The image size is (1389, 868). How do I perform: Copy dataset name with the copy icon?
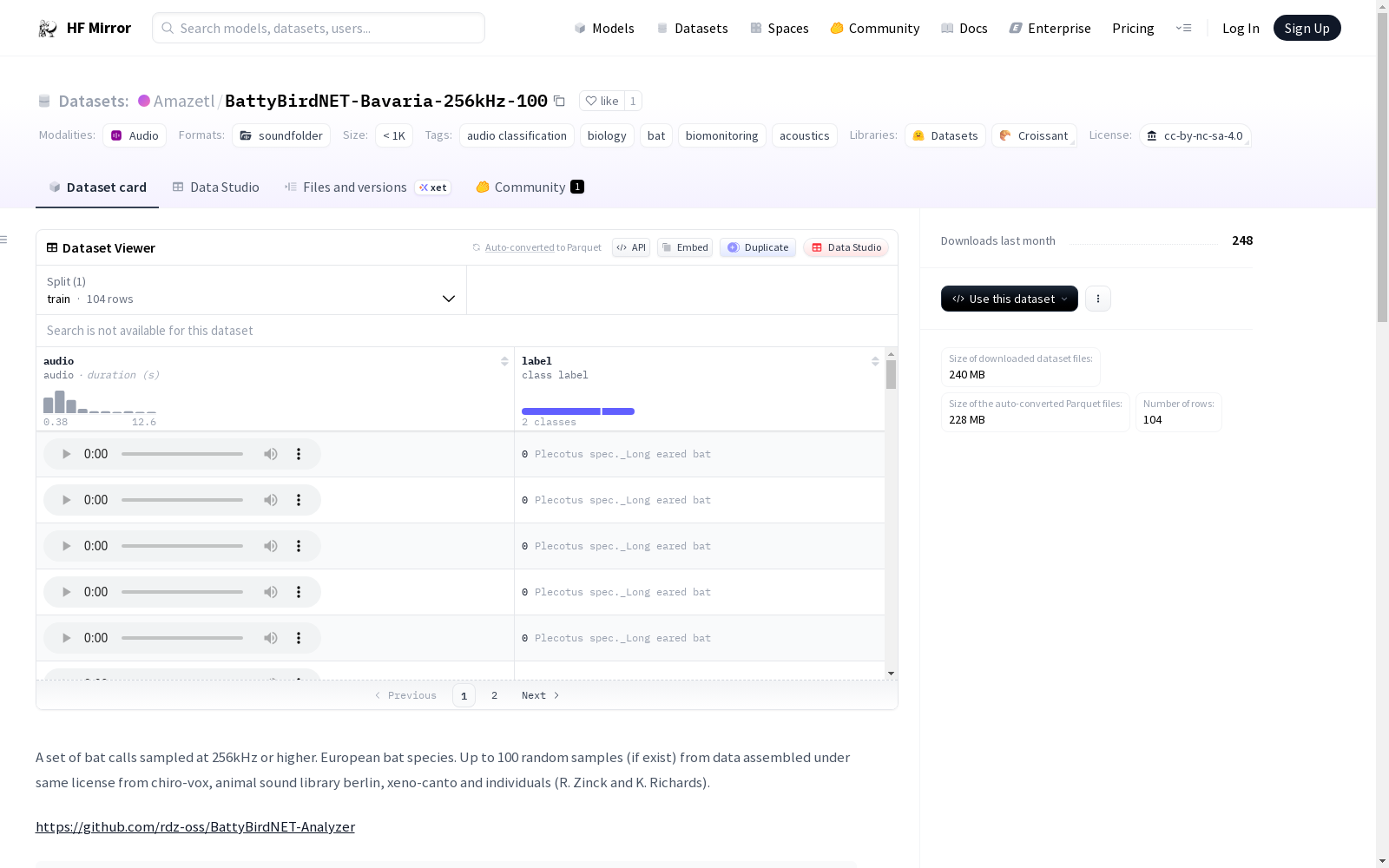pos(560,101)
